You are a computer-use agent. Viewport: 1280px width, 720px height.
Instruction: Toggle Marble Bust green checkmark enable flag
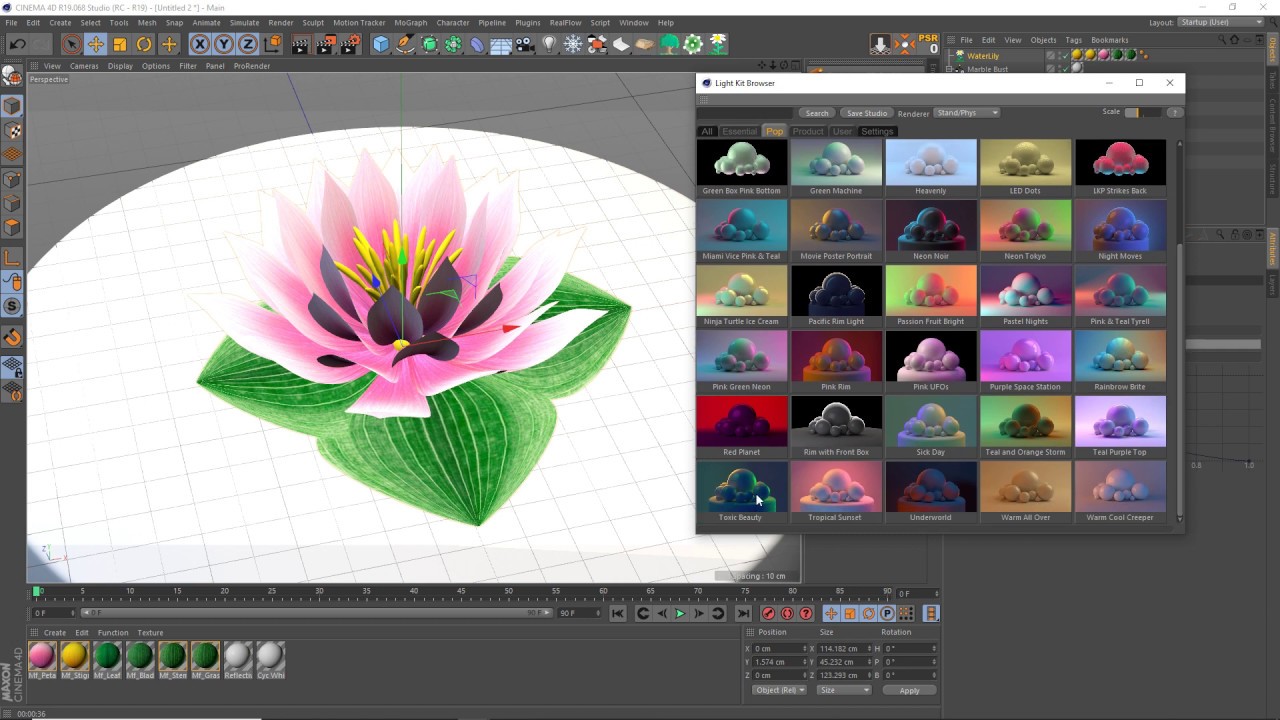[x=1063, y=69]
